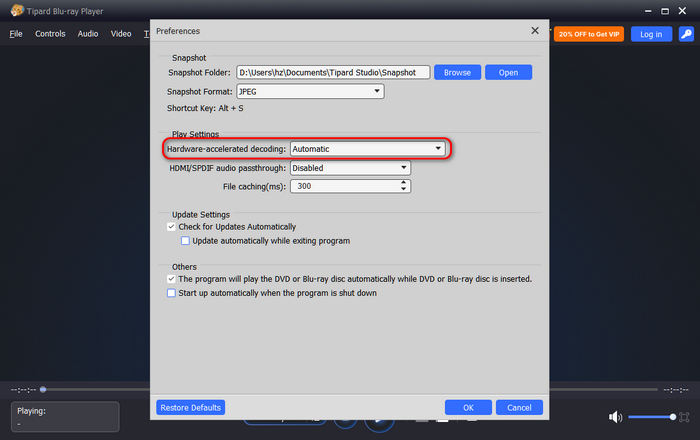The height and width of the screenshot is (440, 700).
Task: Click 20% OFF to Get VIP banner
Action: [x=589, y=34]
